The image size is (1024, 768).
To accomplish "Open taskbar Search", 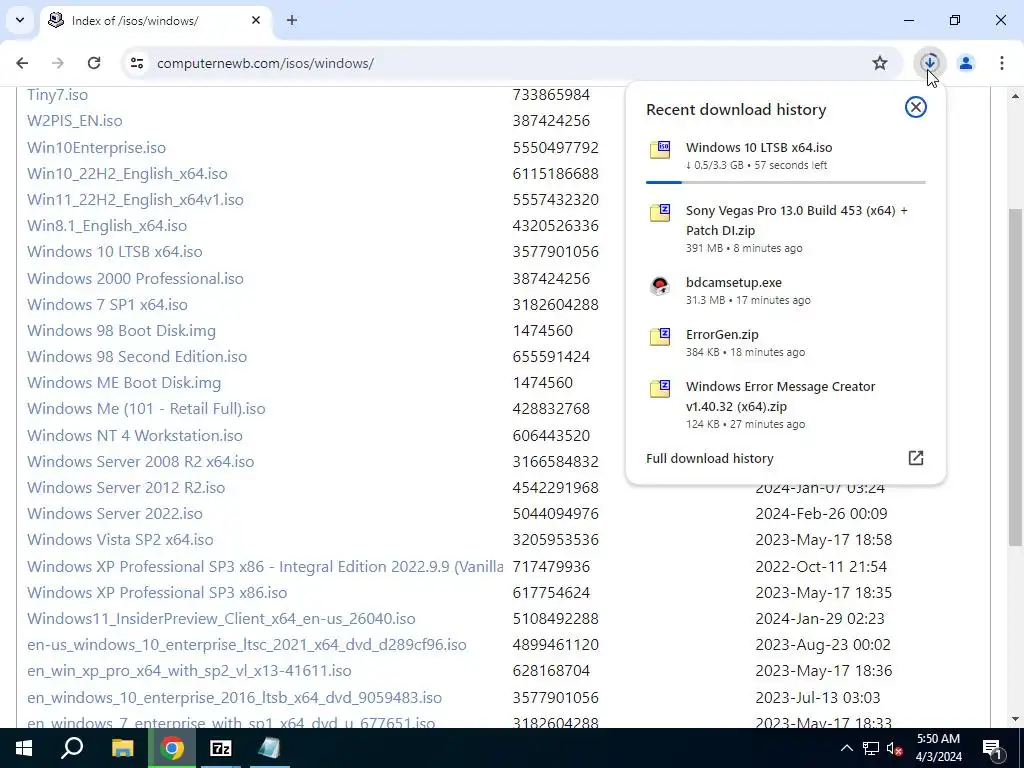I will (72, 748).
